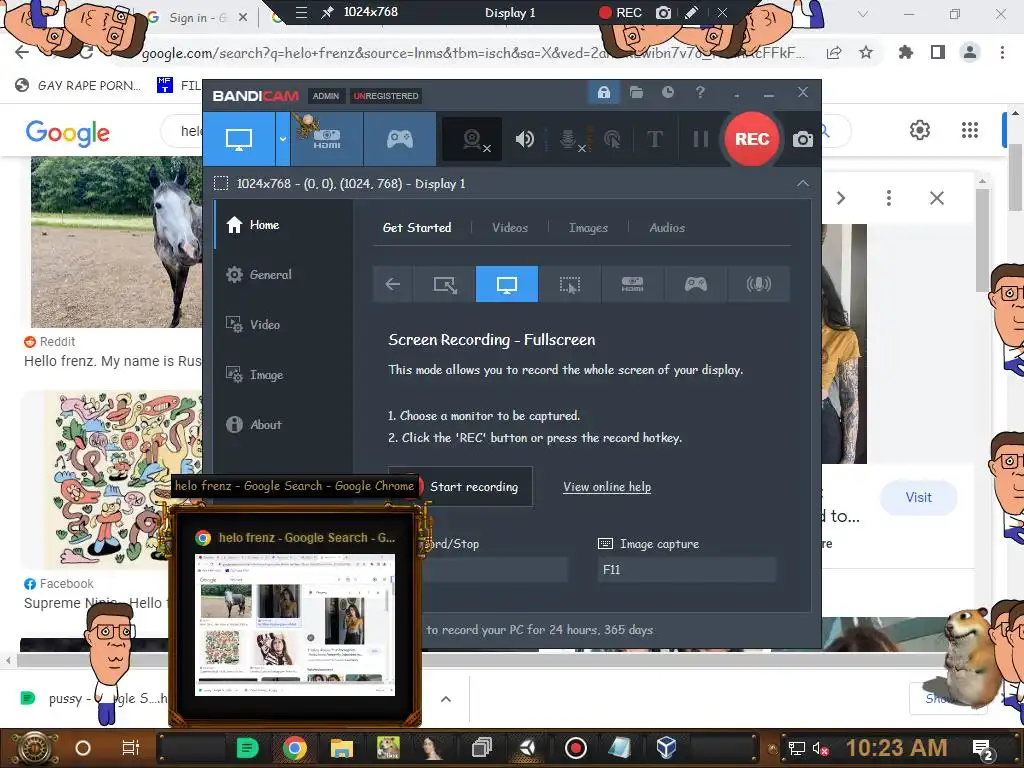Click REC on the top recording bar
The width and height of the screenshot is (1024, 768).
coord(620,12)
